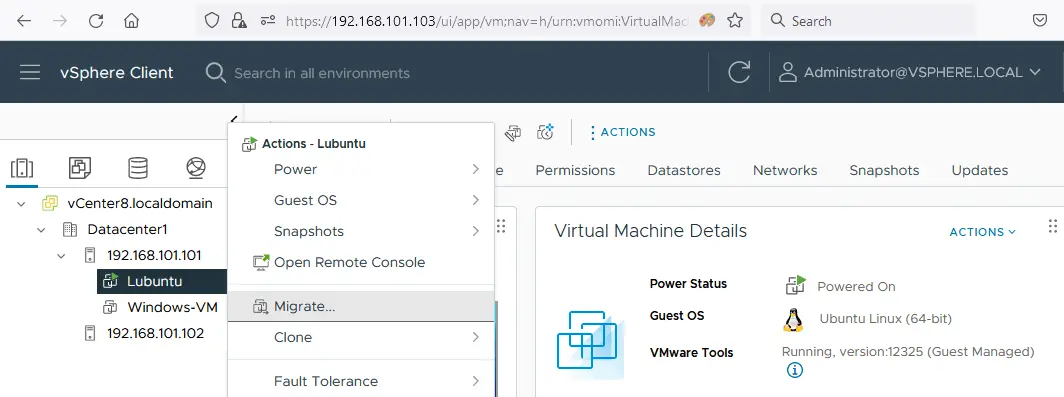Click the drag handle of the left card

(501, 226)
